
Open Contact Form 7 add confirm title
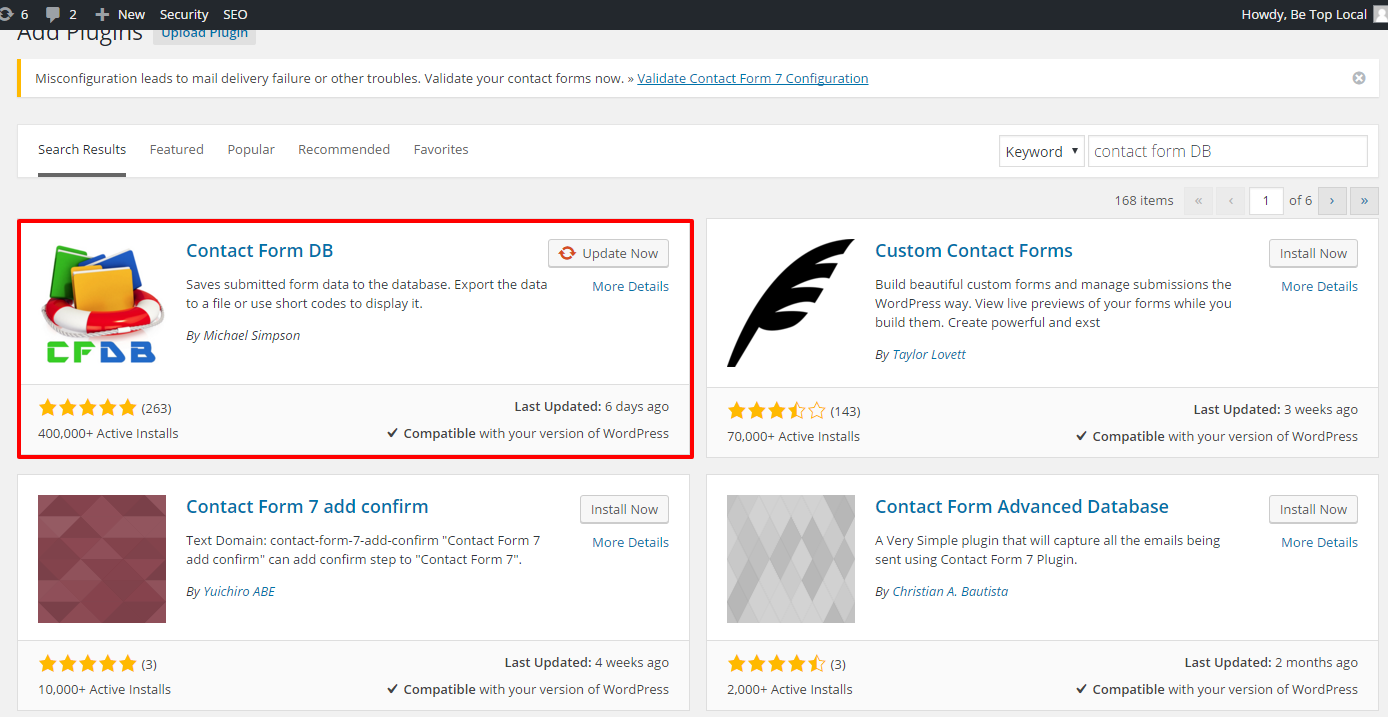point(307,507)
